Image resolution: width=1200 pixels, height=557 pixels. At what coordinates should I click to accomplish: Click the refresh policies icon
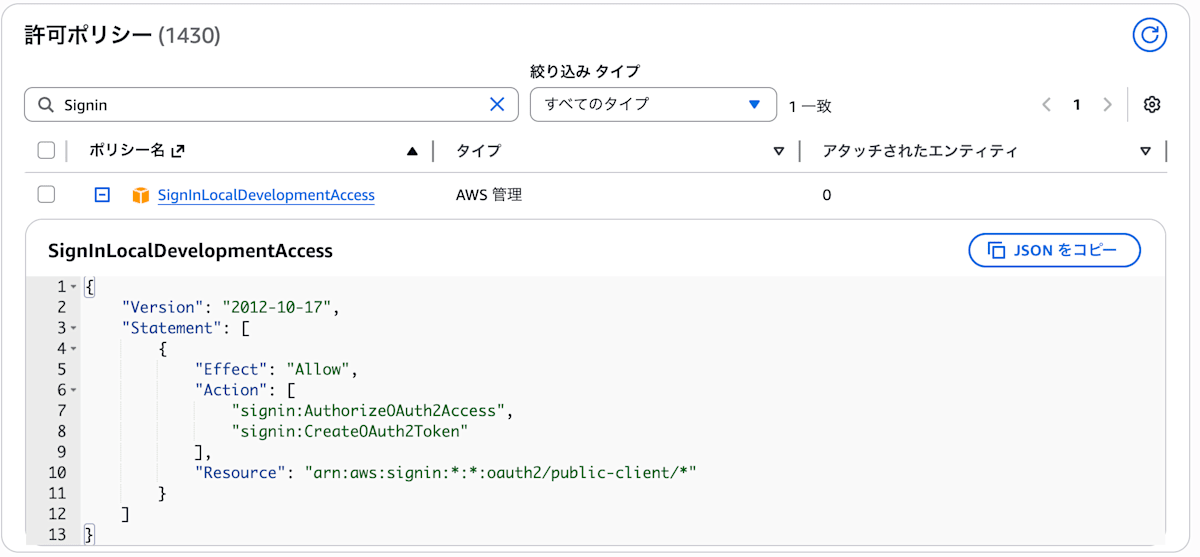[x=1150, y=35]
